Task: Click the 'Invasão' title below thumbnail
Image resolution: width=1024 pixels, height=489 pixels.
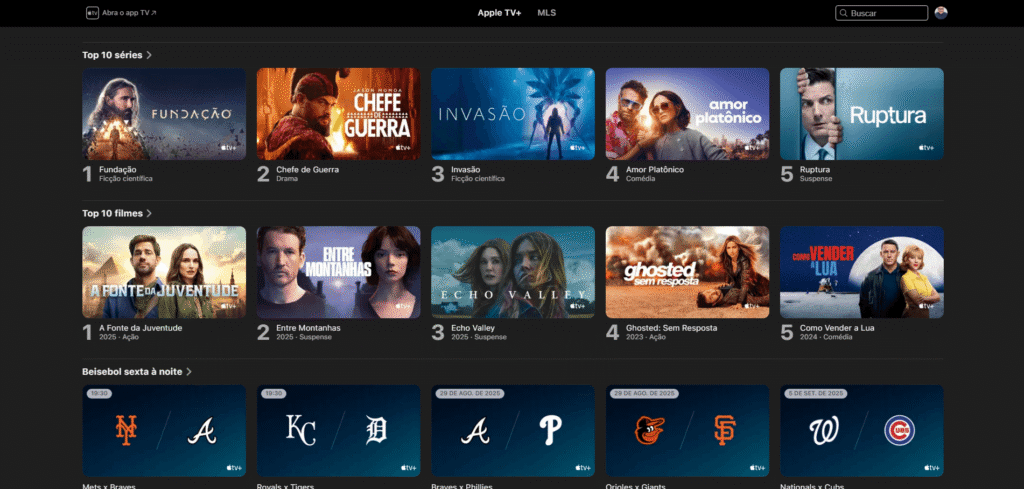Action: tap(466, 170)
